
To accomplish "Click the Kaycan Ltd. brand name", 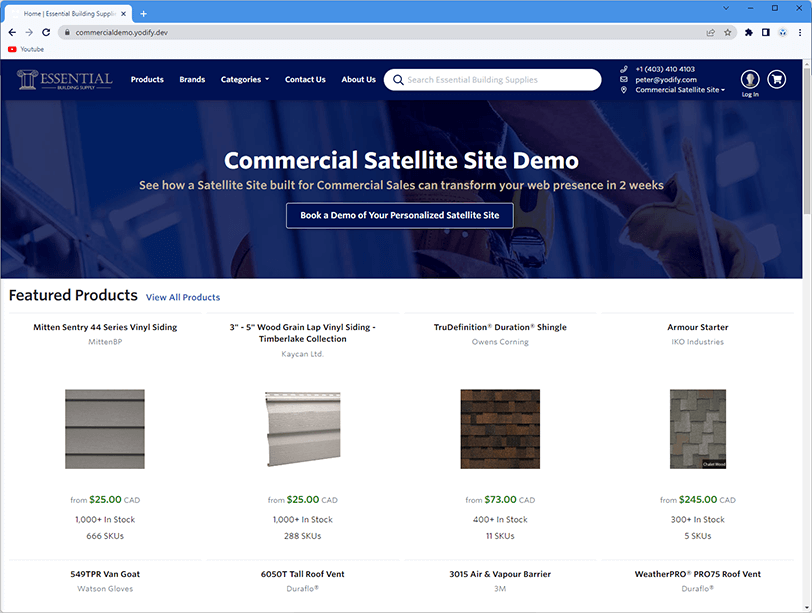I will pos(302,354).
